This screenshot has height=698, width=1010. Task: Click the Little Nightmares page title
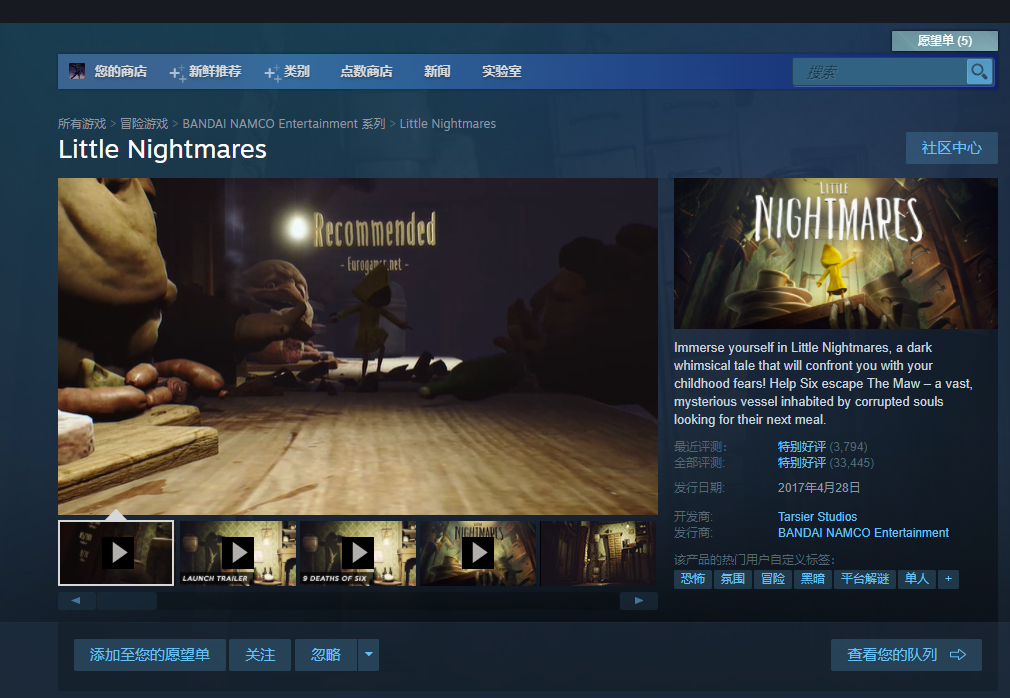click(x=162, y=149)
